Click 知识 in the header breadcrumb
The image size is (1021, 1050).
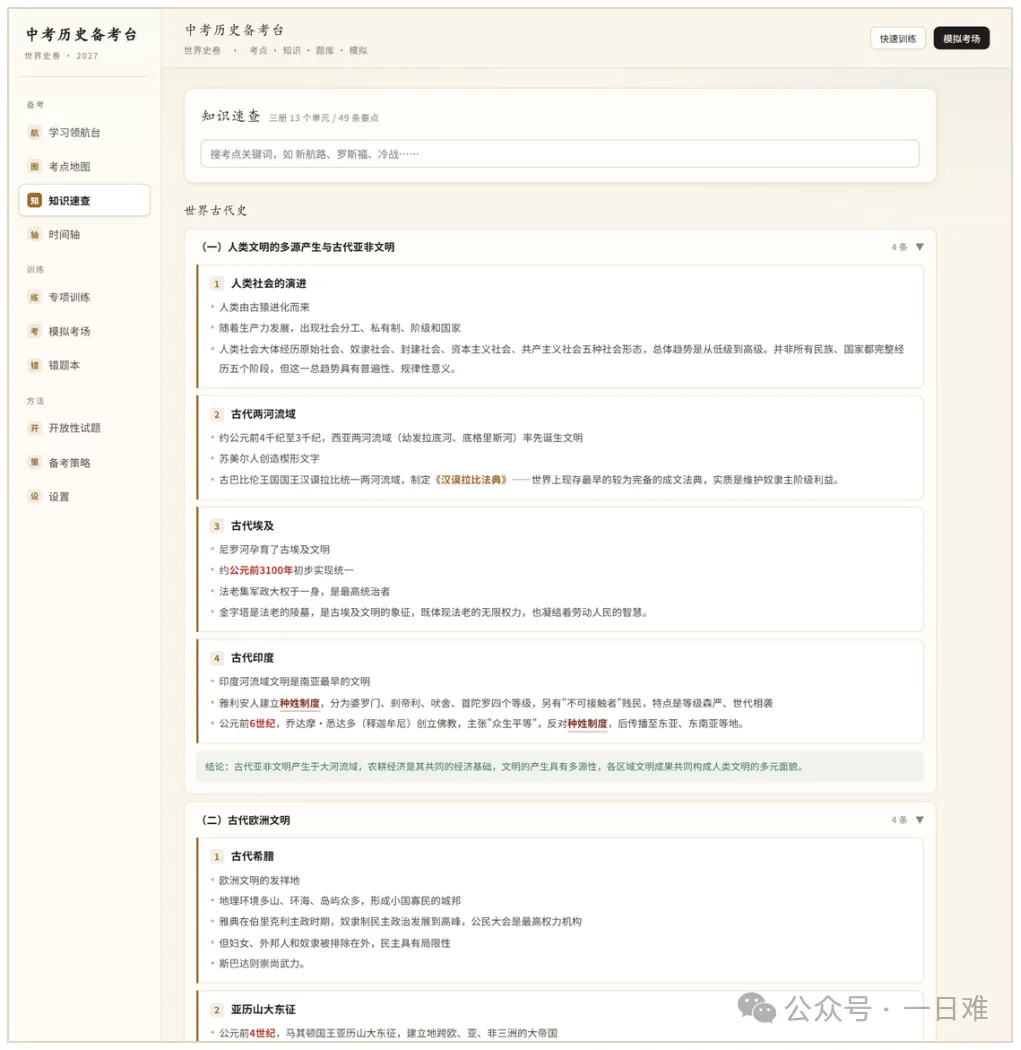click(x=291, y=50)
